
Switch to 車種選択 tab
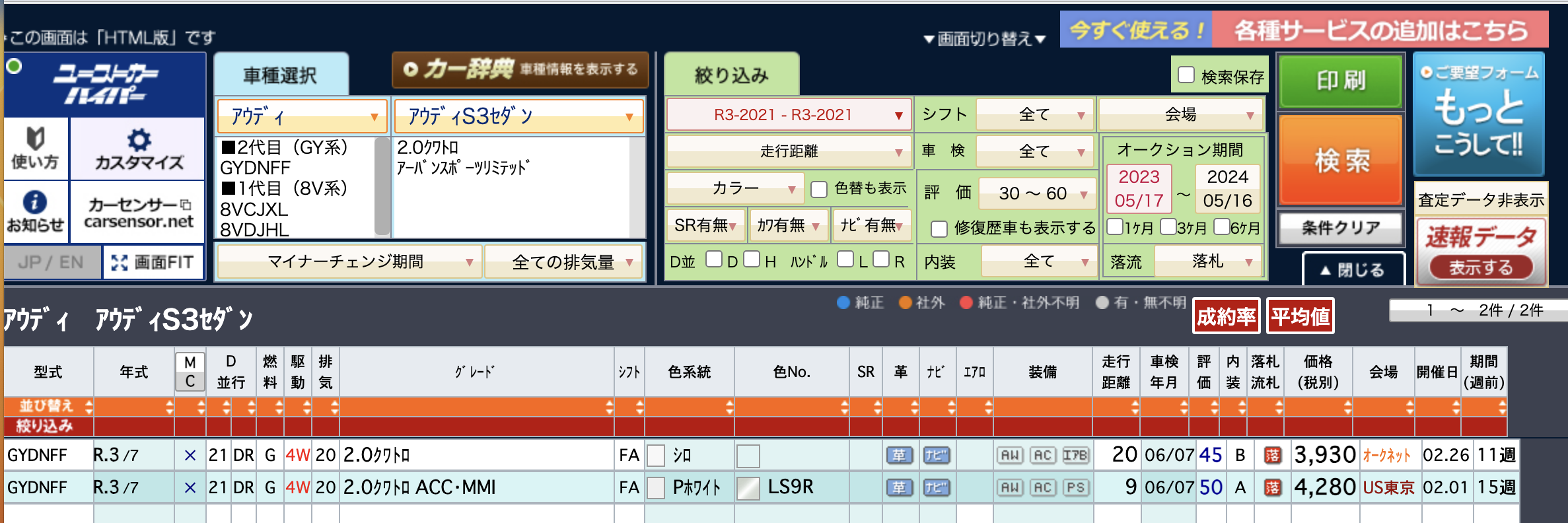point(281,75)
